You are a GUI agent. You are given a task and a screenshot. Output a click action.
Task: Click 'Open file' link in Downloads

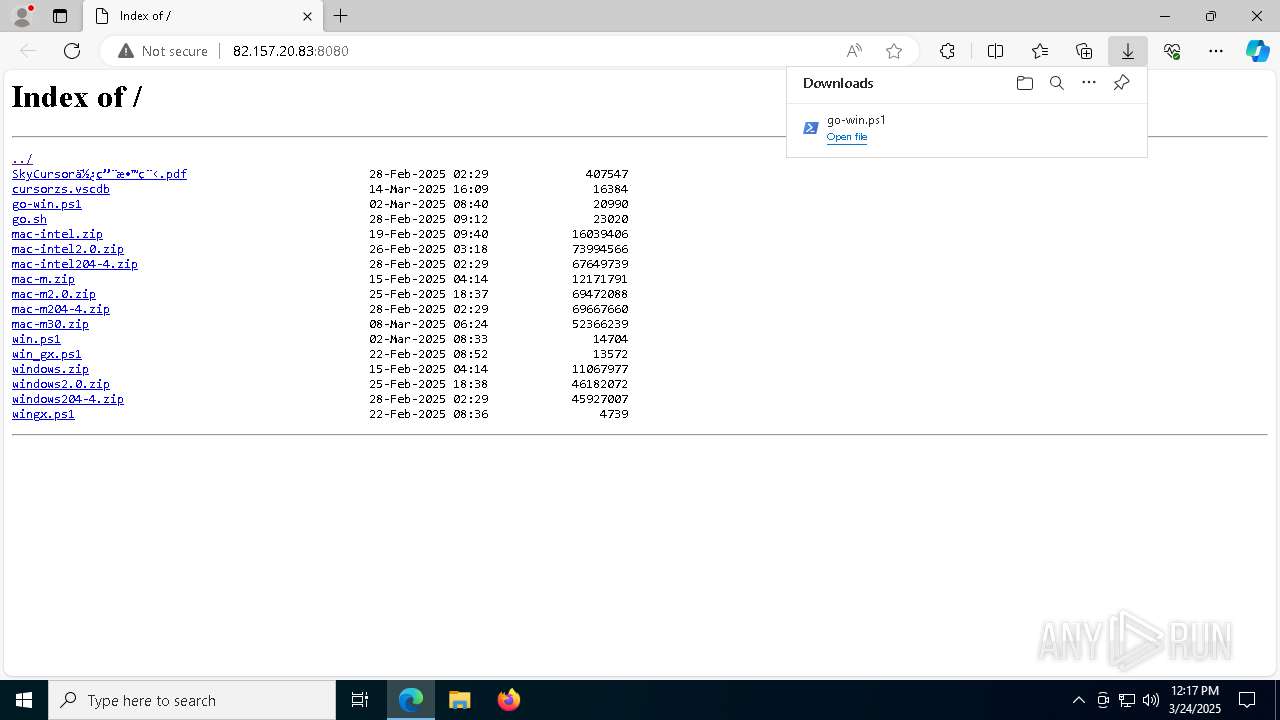[847, 137]
